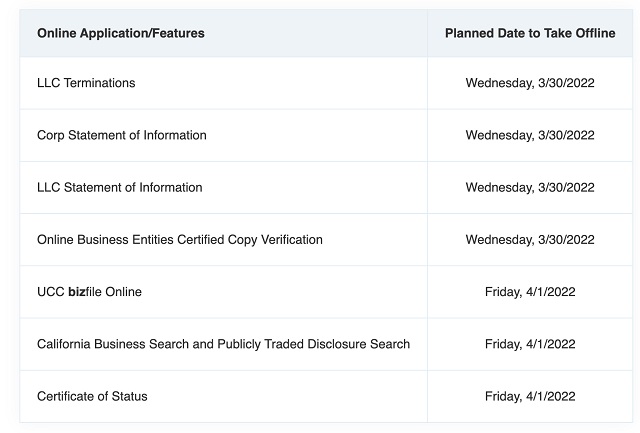Select the Corp Statement of Information cell
Screen dimensions: 640x433
121,135
